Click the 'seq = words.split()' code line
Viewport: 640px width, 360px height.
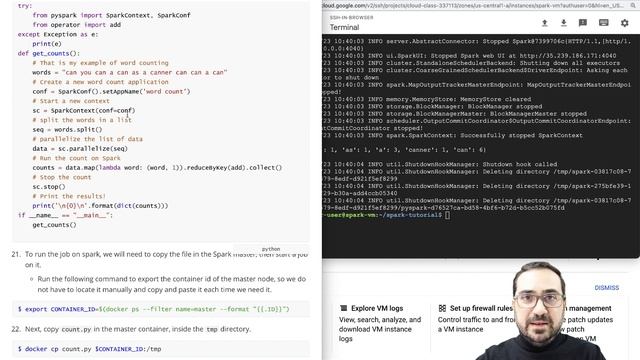pos(67,129)
